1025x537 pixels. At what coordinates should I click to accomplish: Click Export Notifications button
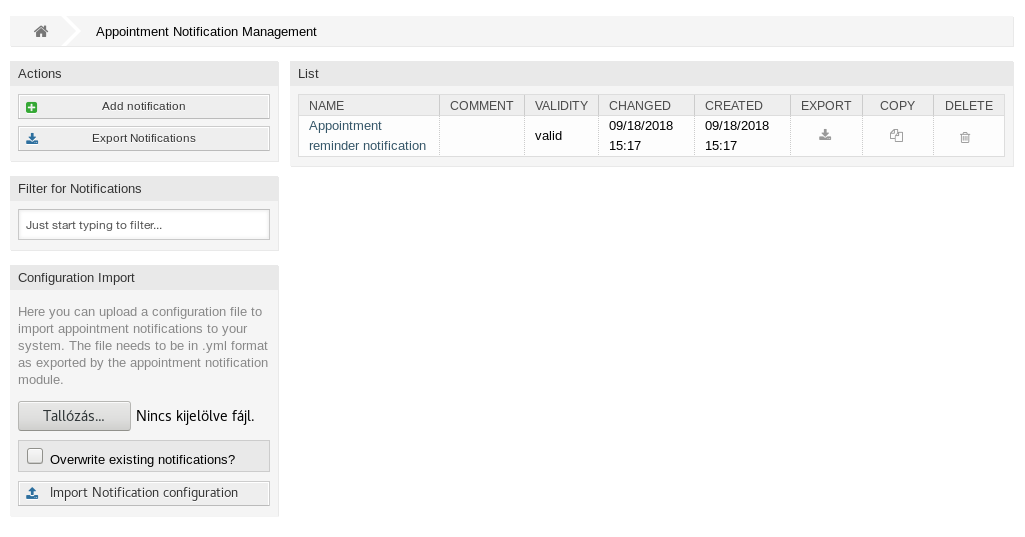click(144, 139)
